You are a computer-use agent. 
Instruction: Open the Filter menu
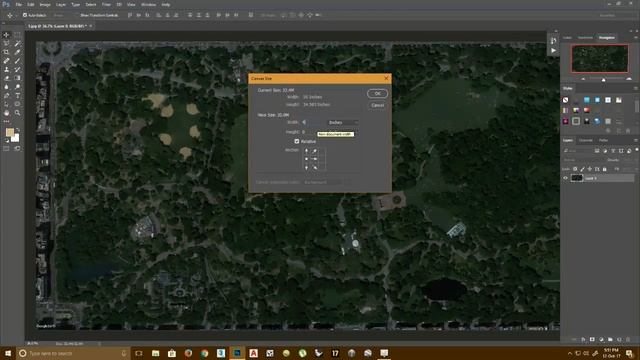[106, 4]
